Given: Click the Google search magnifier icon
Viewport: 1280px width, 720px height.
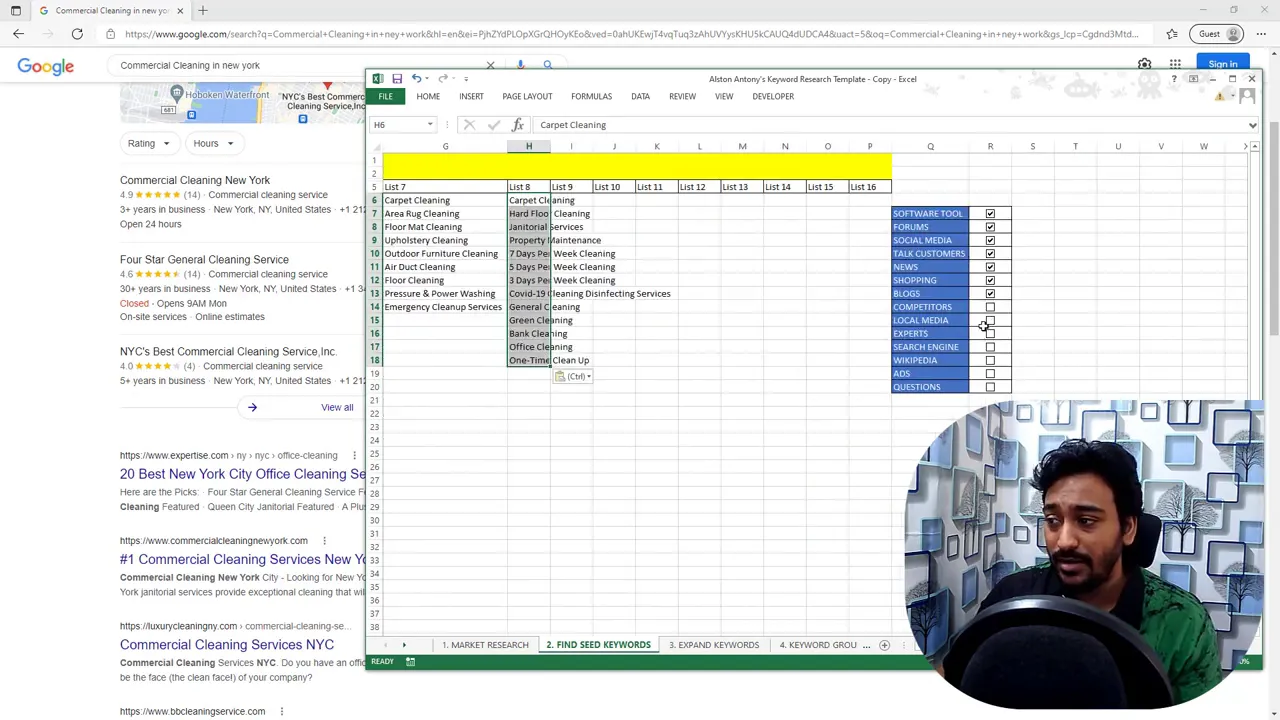Looking at the screenshot, I should pyautogui.click(x=547, y=64).
